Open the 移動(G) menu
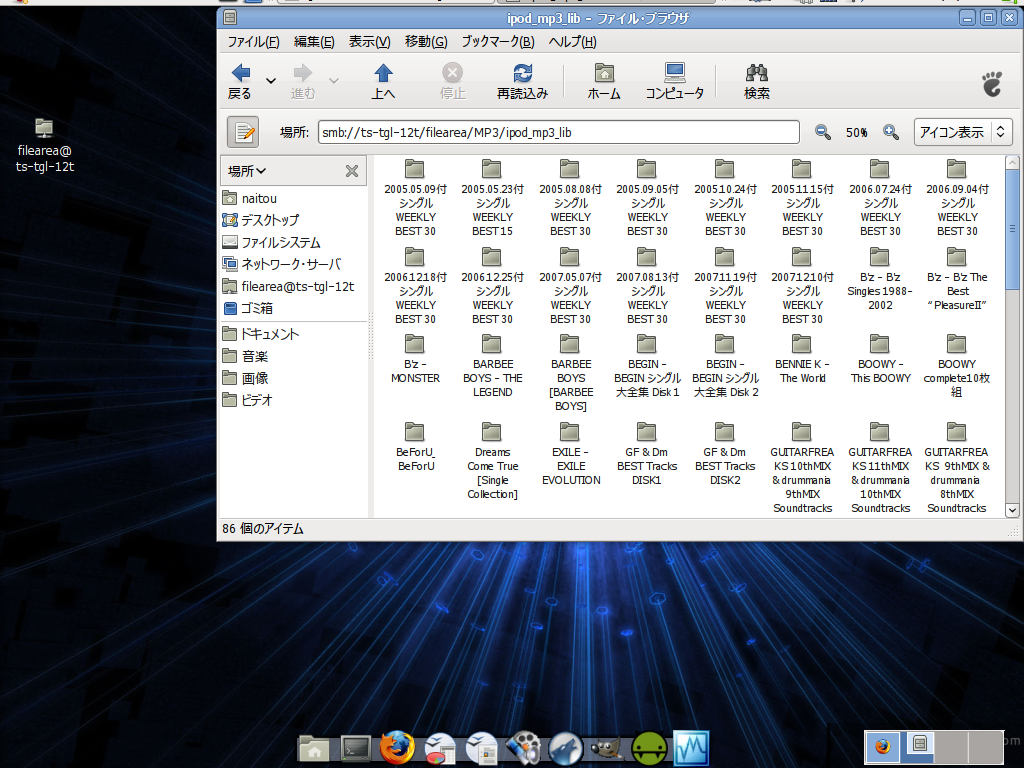This screenshot has width=1024, height=768. point(426,42)
